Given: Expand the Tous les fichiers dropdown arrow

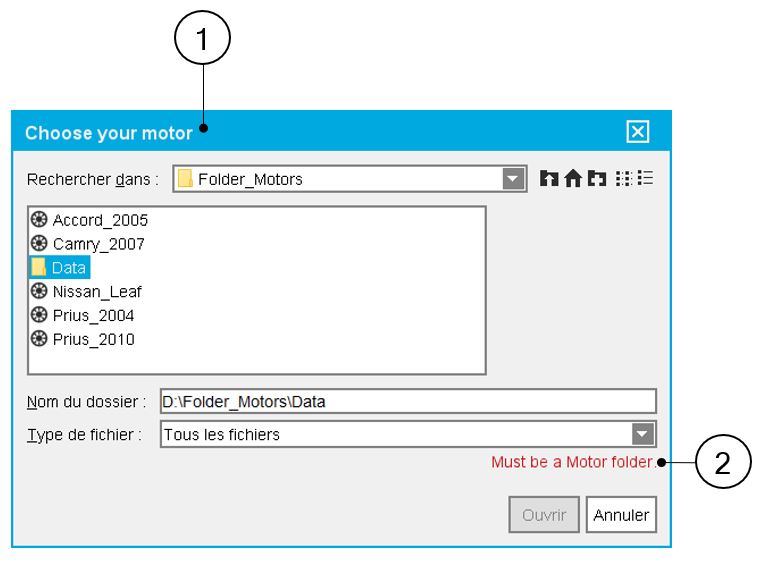Looking at the screenshot, I should click(x=643, y=434).
